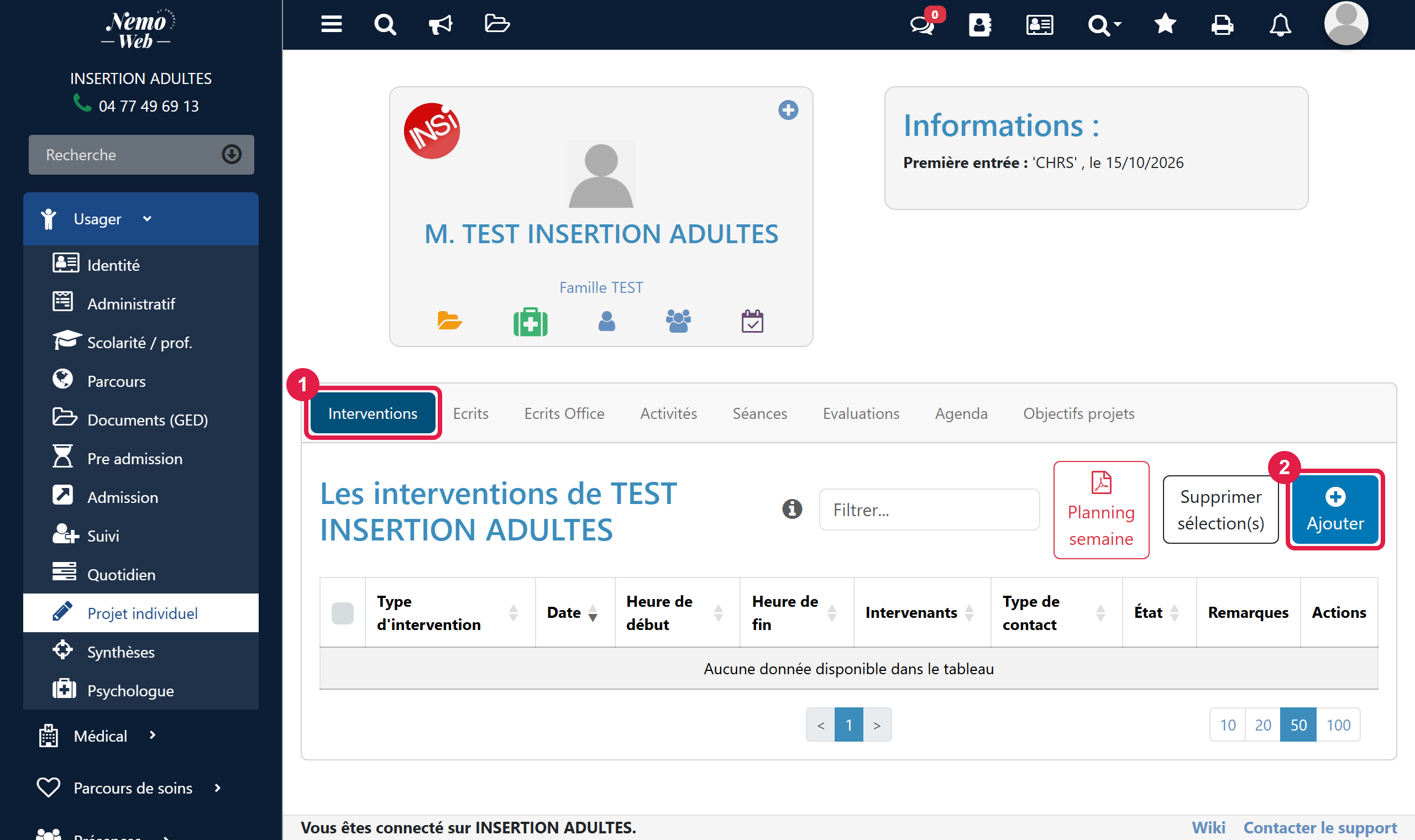Open the calendar check icon on card

752,321
